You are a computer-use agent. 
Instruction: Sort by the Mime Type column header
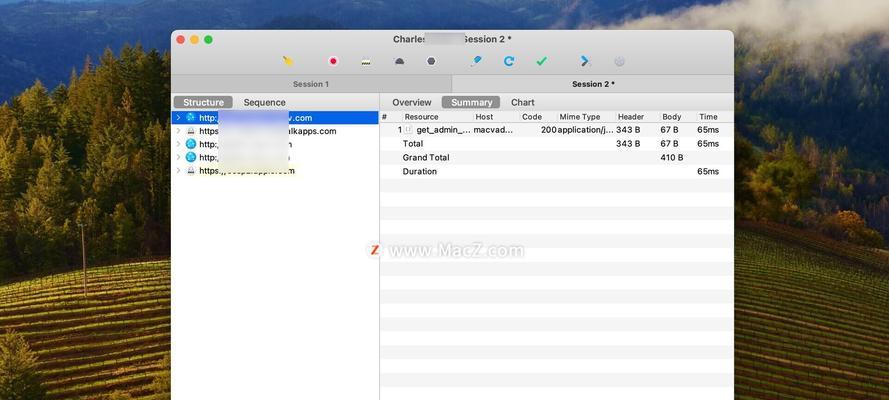579,117
